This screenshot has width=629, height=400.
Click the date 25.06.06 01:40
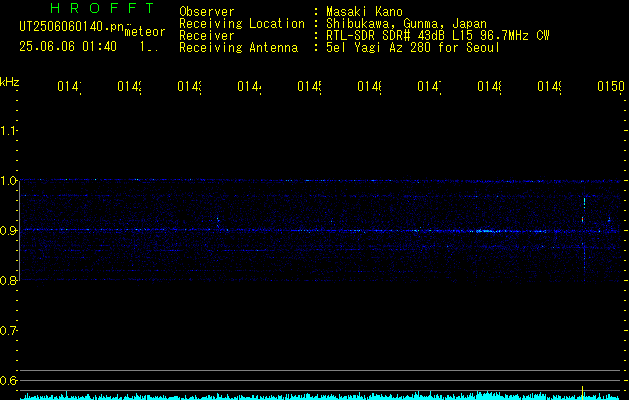point(68,47)
